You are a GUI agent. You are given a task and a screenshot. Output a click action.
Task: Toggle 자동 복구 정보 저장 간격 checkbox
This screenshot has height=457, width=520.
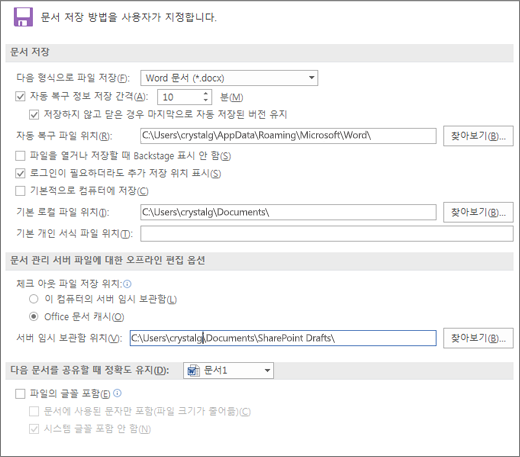tap(20, 97)
